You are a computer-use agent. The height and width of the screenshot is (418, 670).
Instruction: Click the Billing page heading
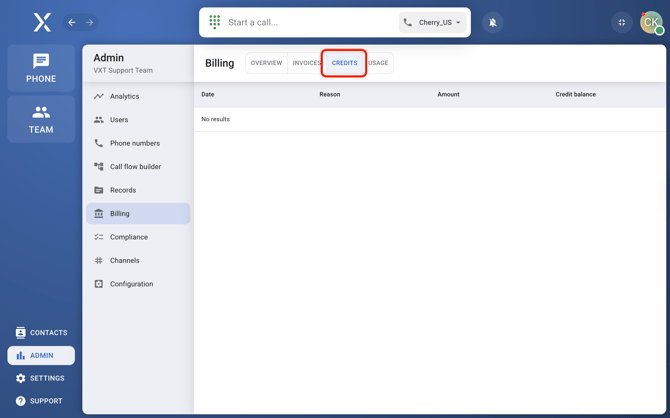tap(220, 63)
